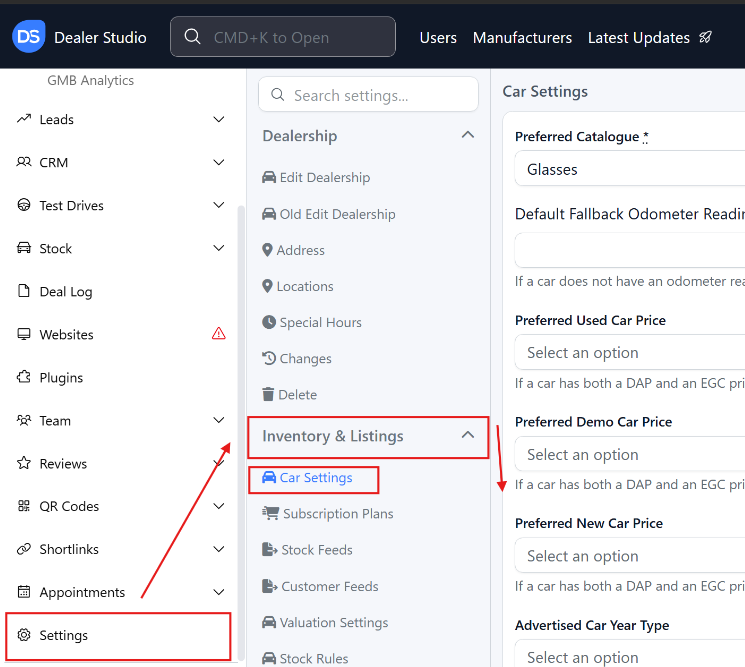Click the Settings gear icon in sidebar
The image size is (745, 667).
point(25,635)
